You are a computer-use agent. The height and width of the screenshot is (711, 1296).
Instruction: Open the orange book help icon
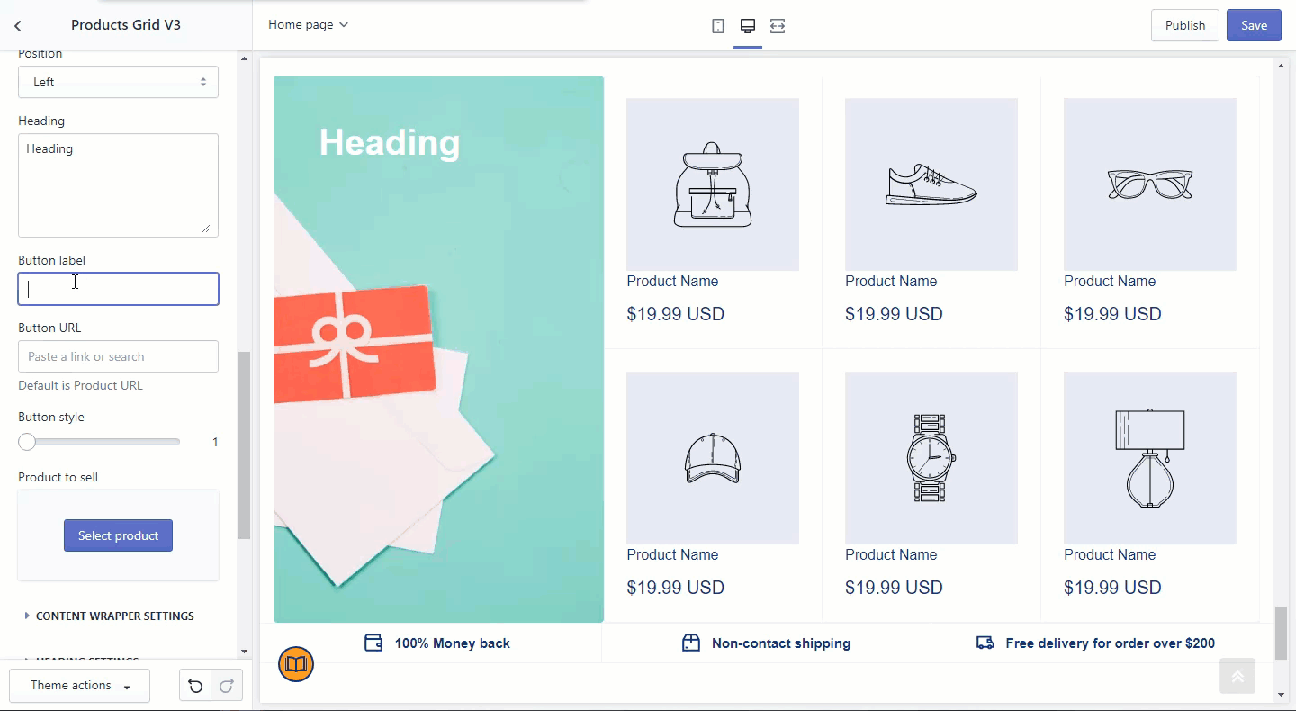point(296,663)
